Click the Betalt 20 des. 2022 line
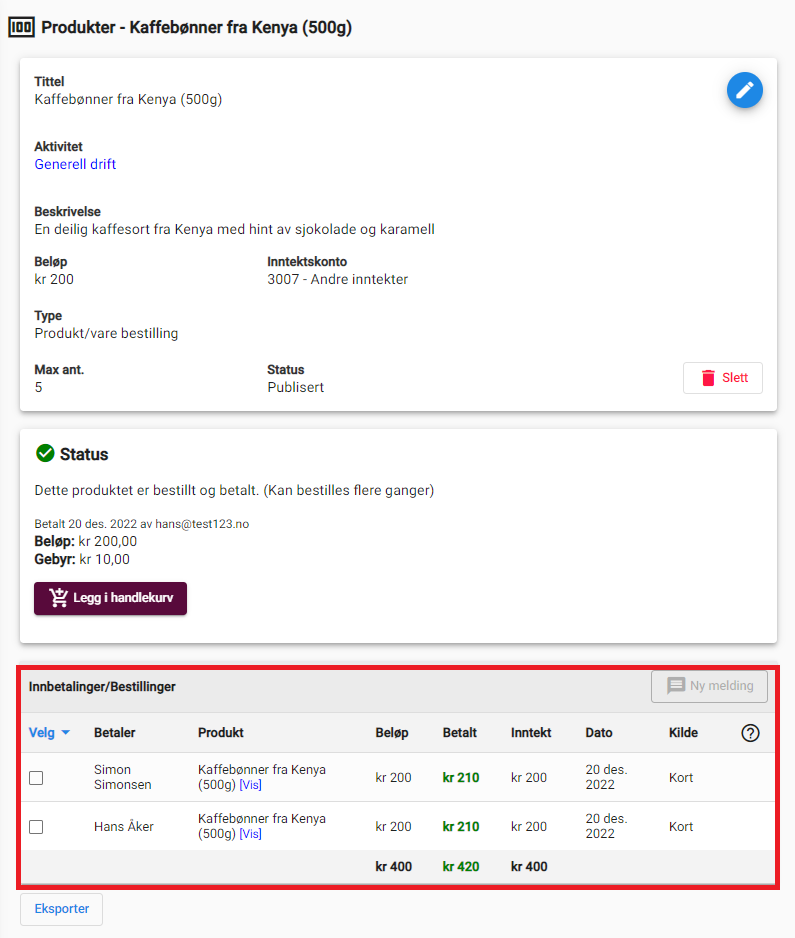The width and height of the screenshot is (795, 938). point(142,524)
